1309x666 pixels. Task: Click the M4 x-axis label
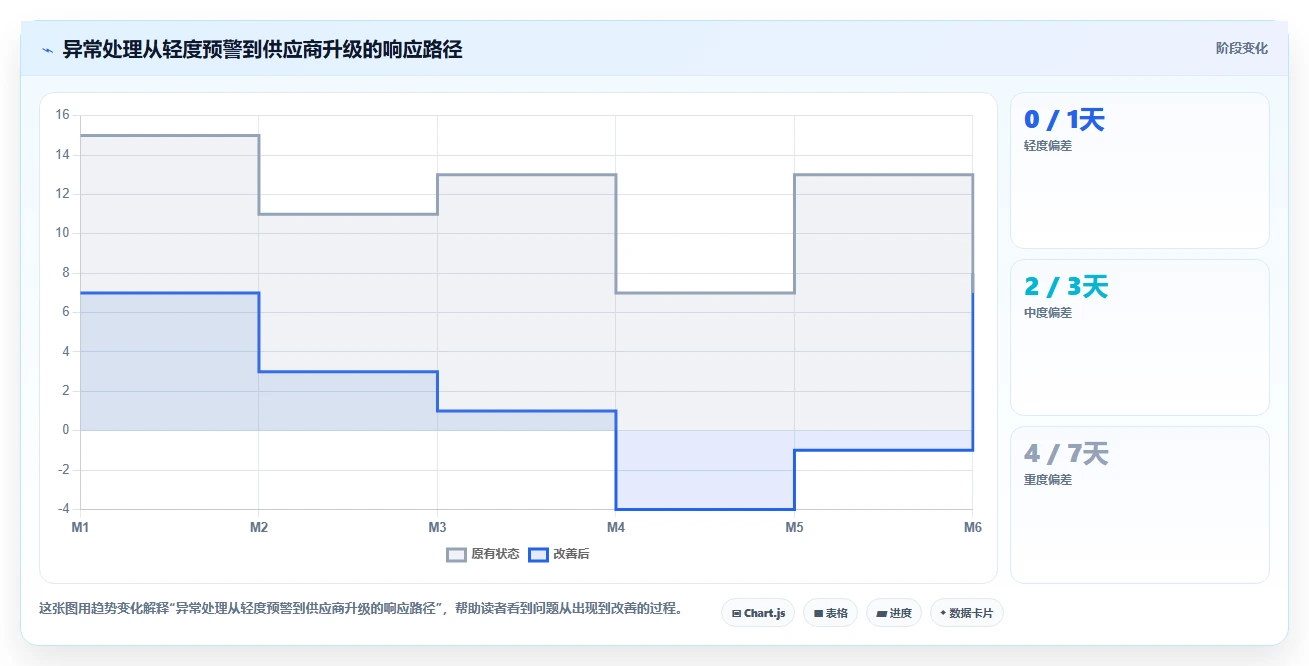click(x=616, y=527)
